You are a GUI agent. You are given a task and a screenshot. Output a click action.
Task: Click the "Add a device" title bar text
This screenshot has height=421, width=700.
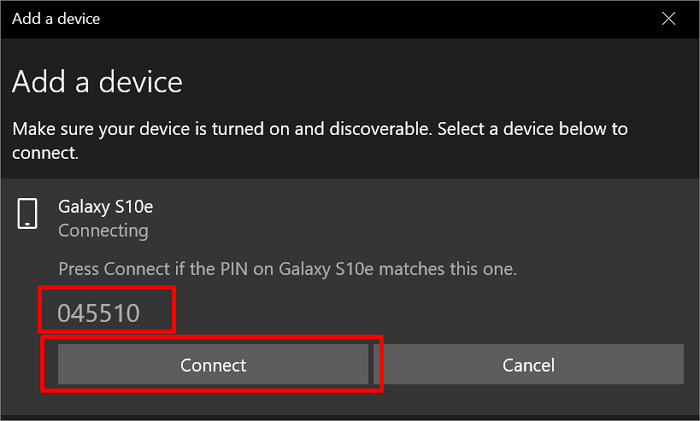click(56, 18)
